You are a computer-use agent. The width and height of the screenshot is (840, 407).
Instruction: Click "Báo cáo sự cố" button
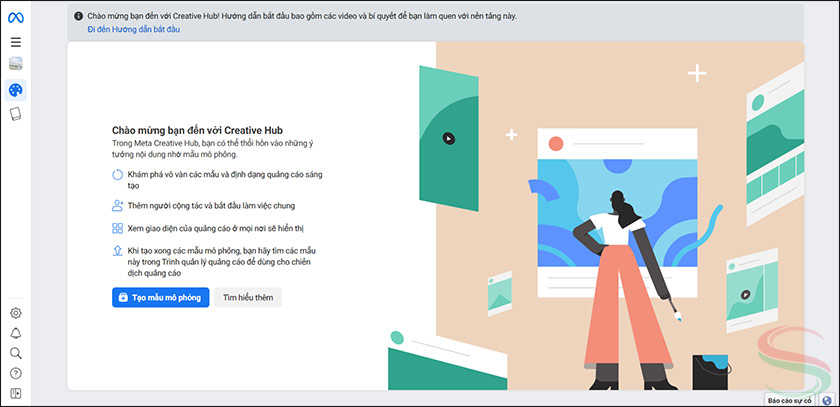point(790,400)
